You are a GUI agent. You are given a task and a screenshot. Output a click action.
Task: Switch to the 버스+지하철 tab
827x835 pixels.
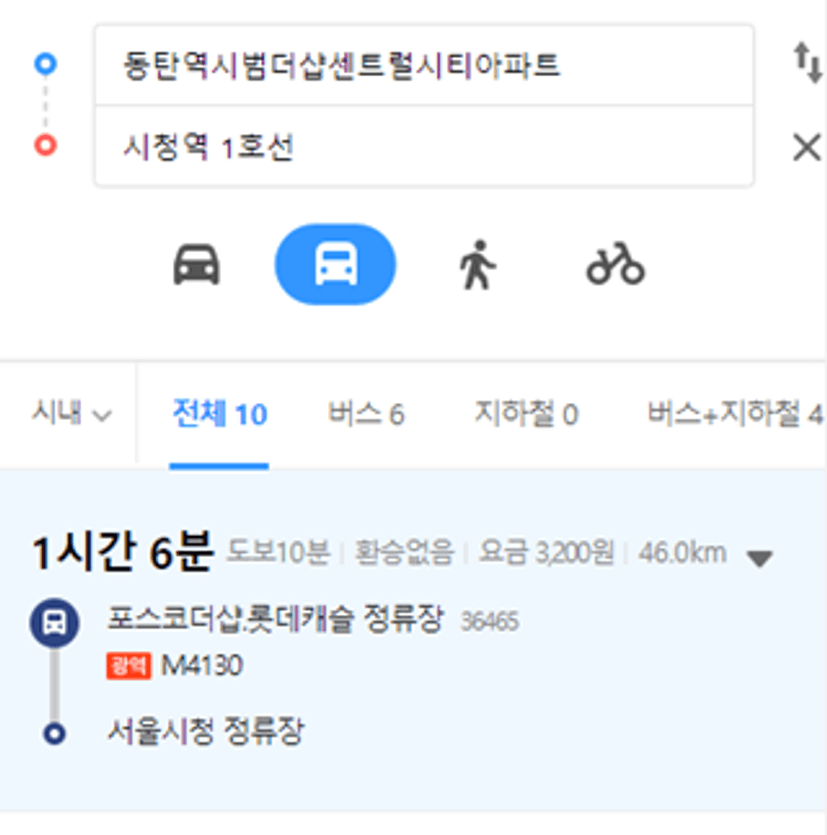tap(735, 414)
